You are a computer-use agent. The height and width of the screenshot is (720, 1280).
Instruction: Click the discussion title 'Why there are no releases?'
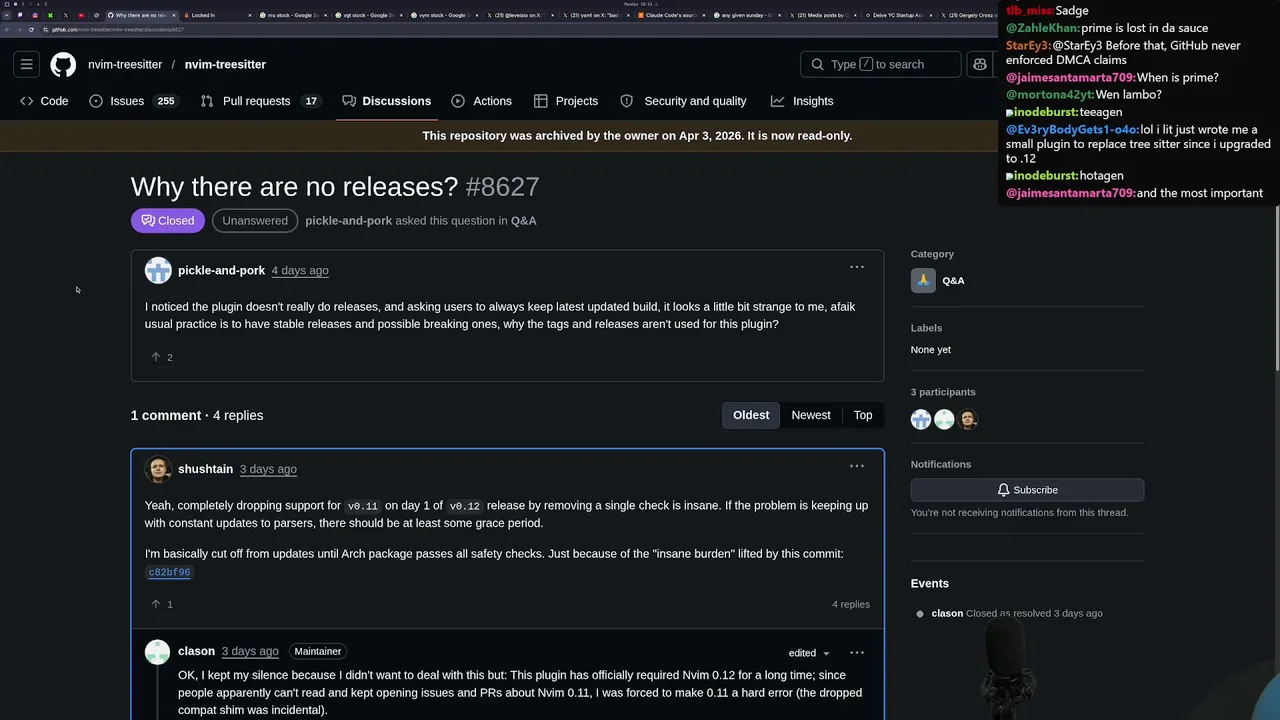point(294,187)
